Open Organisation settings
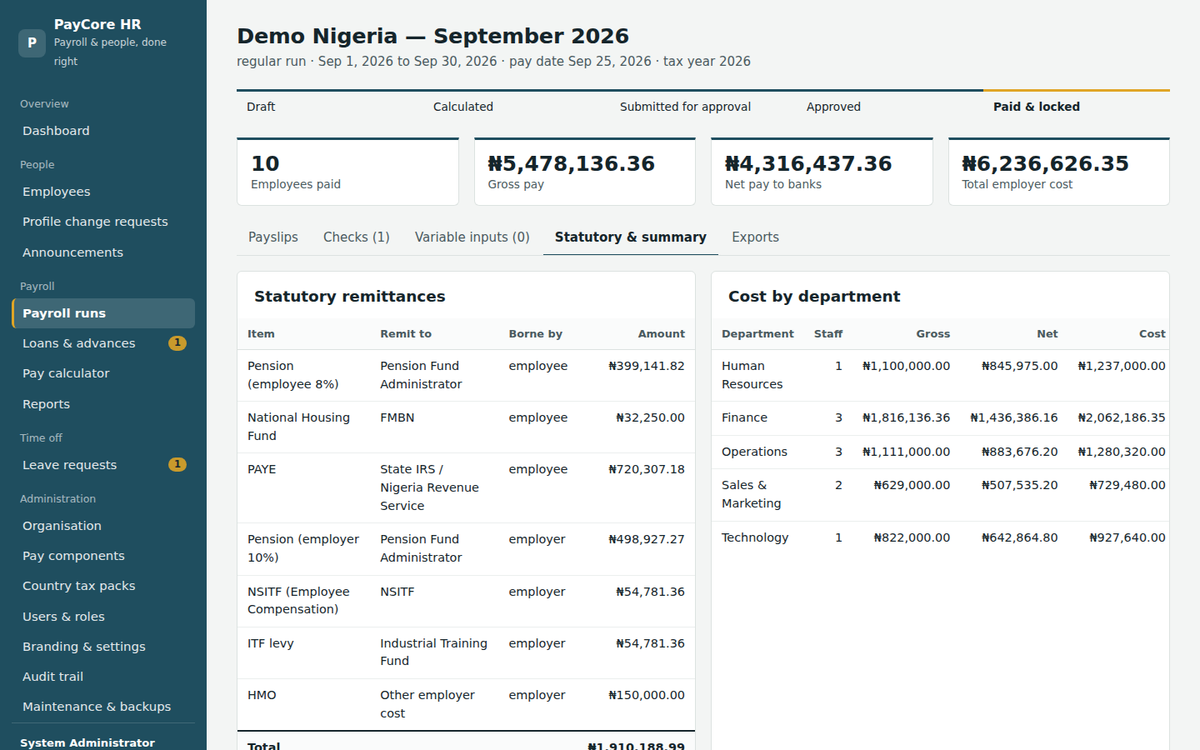This screenshot has width=1200, height=750. (x=103, y=526)
